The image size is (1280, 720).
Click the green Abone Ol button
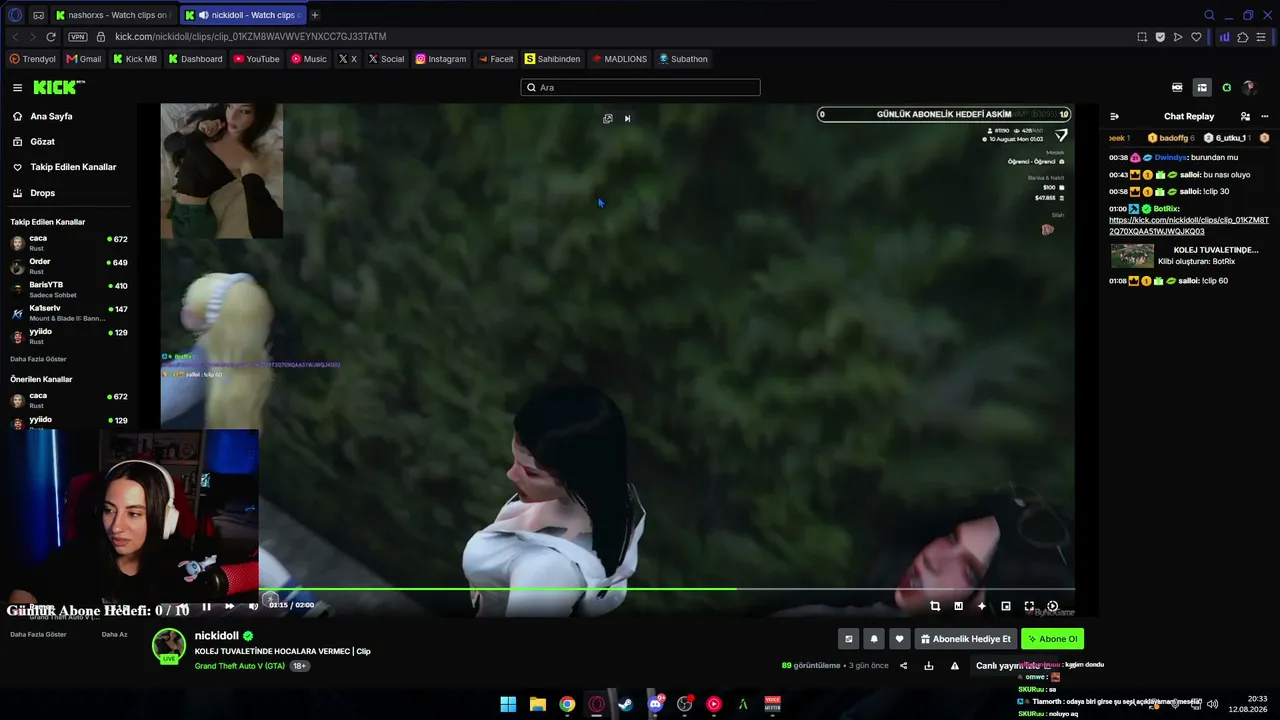[x=1052, y=639]
